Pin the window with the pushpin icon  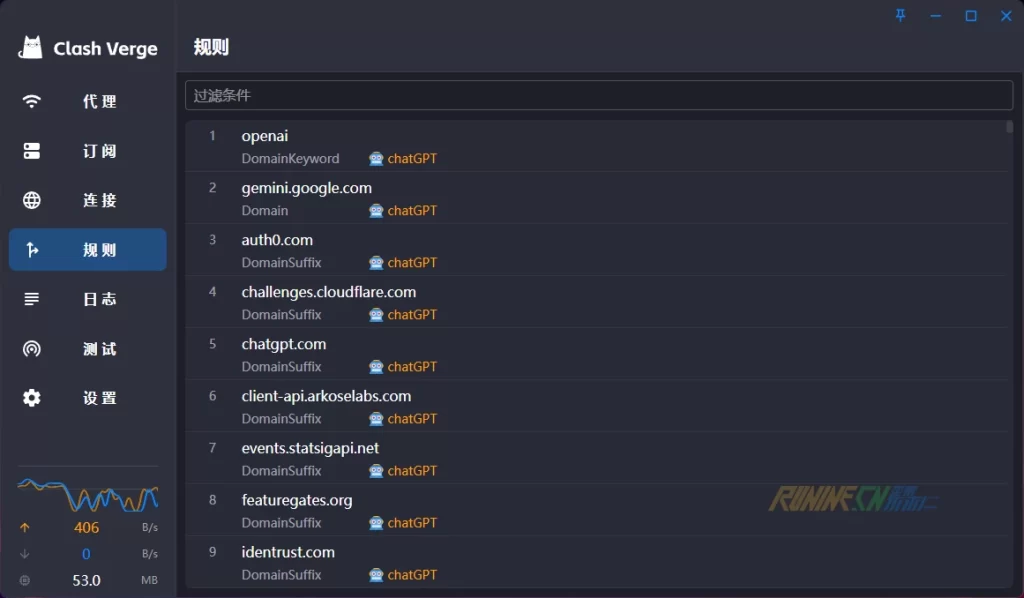tap(900, 16)
